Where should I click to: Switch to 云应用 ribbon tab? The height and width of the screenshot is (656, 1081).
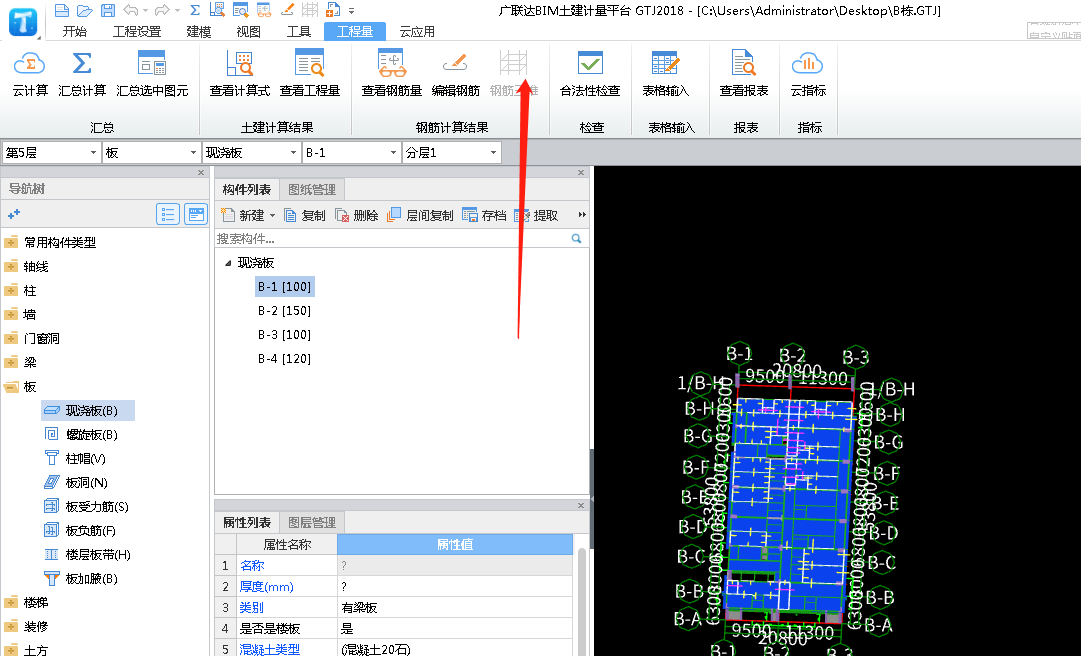(417, 32)
